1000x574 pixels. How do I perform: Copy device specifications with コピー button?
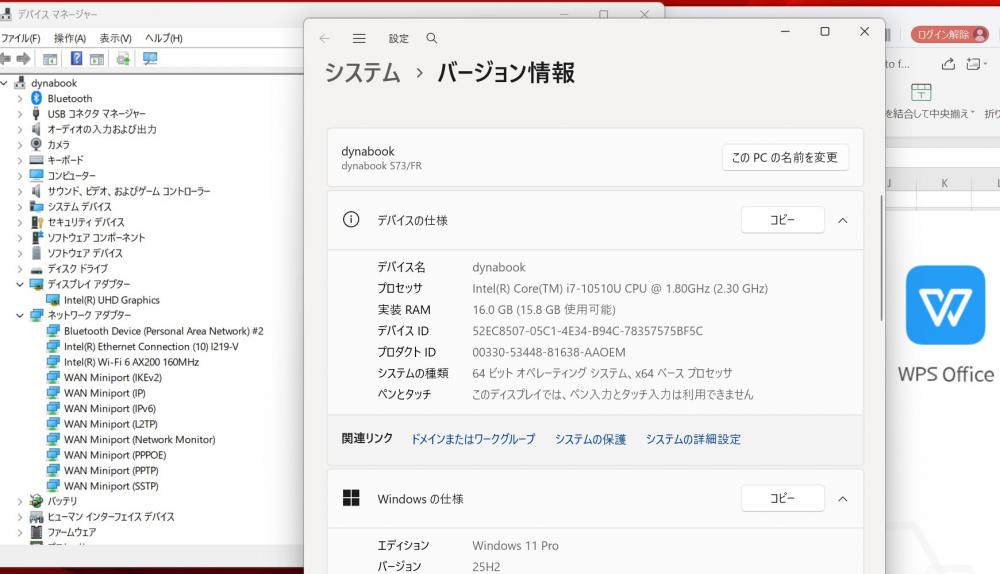pyautogui.click(x=782, y=220)
